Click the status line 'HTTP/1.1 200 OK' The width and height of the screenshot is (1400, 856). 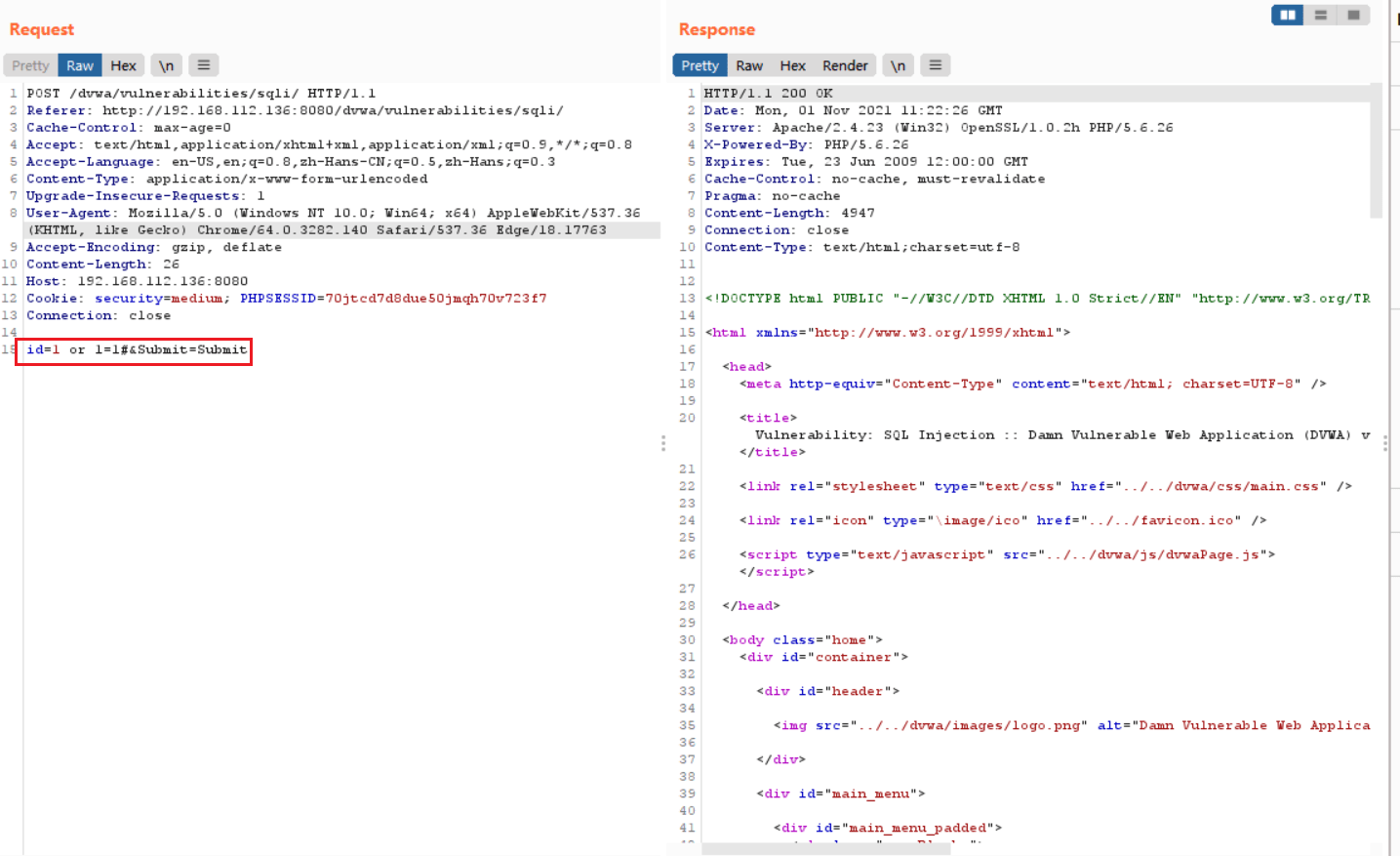click(769, 94)
